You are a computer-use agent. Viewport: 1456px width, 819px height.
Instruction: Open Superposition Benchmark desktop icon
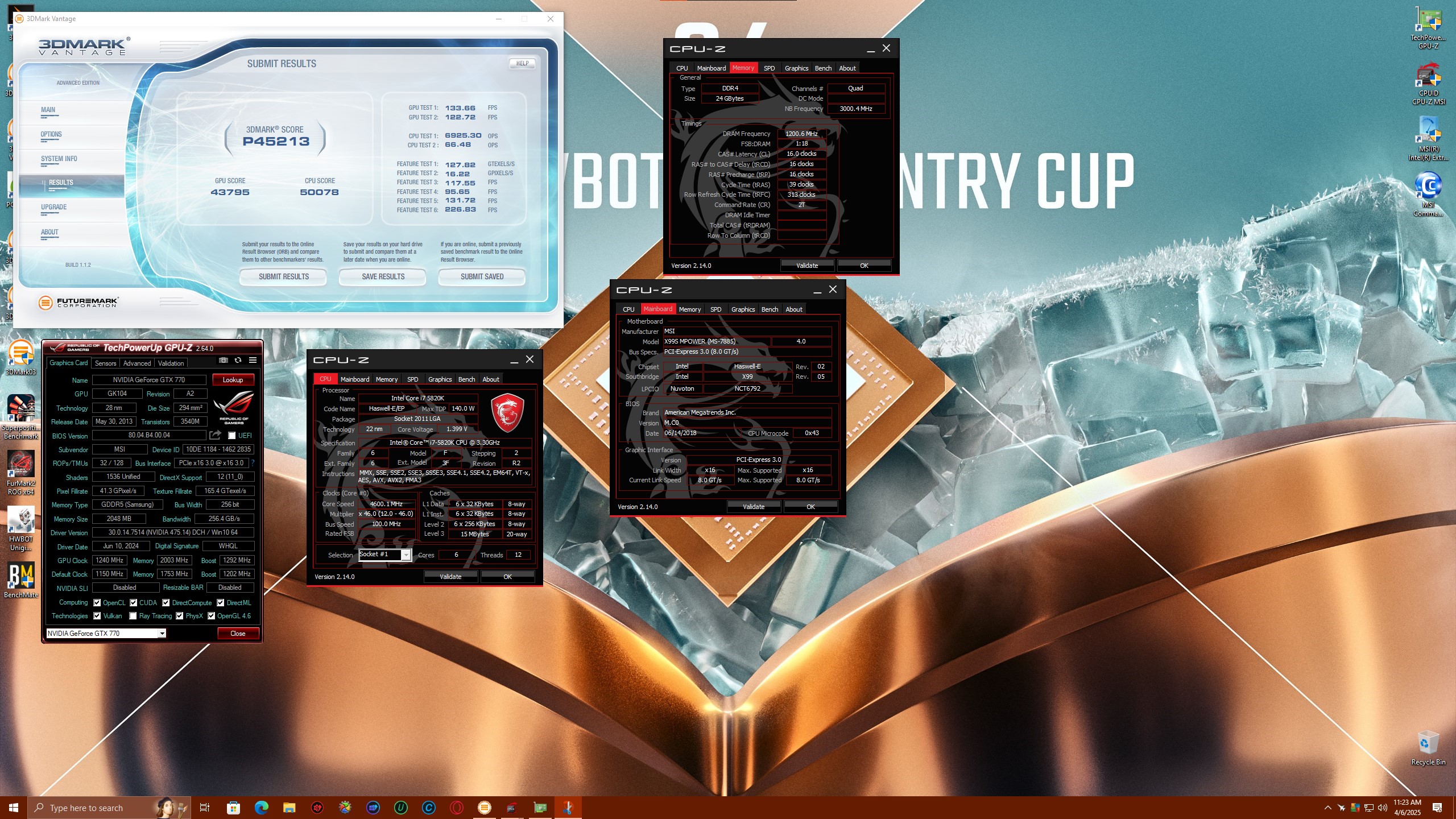pyautogui.click(x=20, y=417)
